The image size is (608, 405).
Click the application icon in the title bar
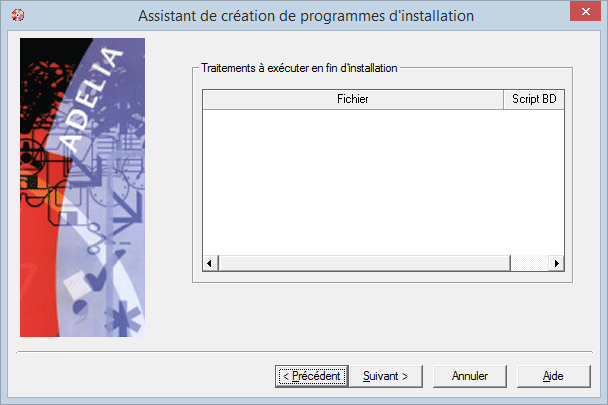pyautogui.click(x=18, y=15)
